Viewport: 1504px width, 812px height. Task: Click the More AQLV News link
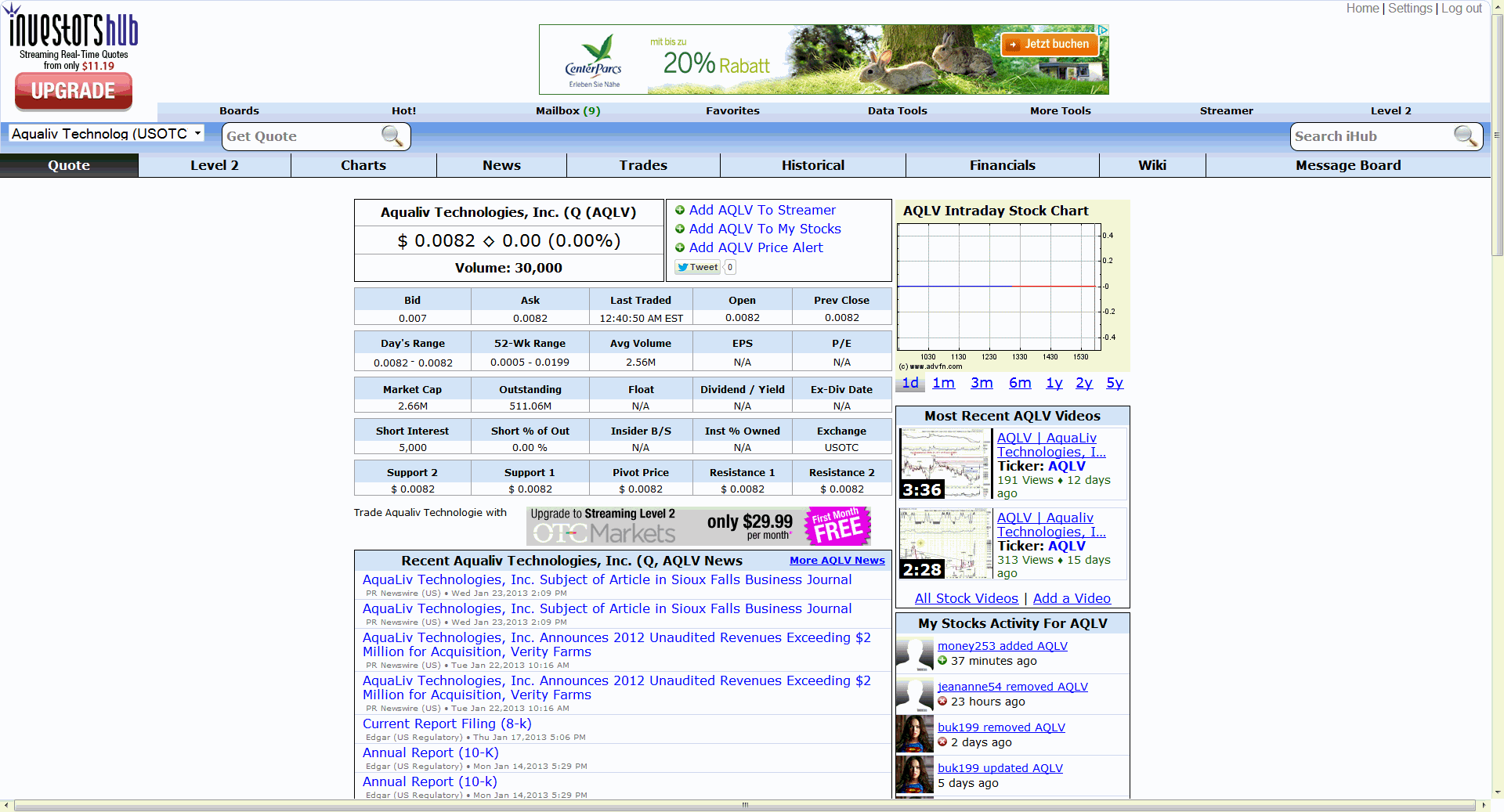click(x=837, y=561)
